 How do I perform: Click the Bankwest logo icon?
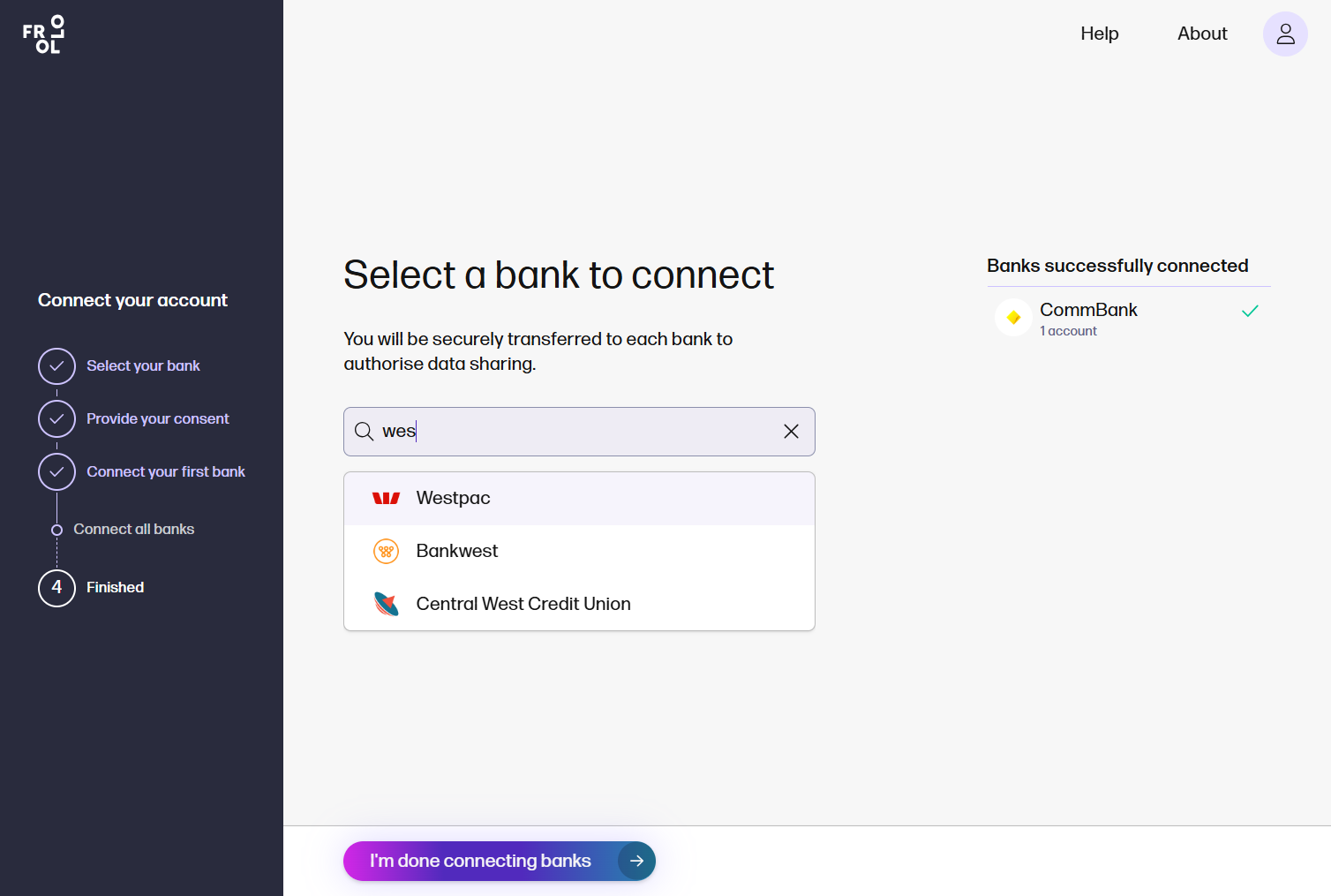pos(386,552)
